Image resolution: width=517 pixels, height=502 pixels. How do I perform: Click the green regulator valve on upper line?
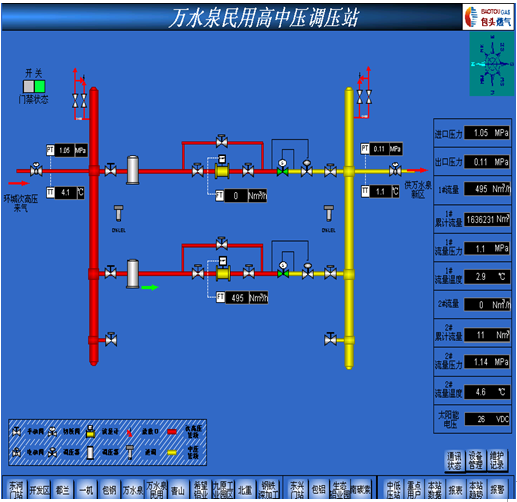point(282,169)
